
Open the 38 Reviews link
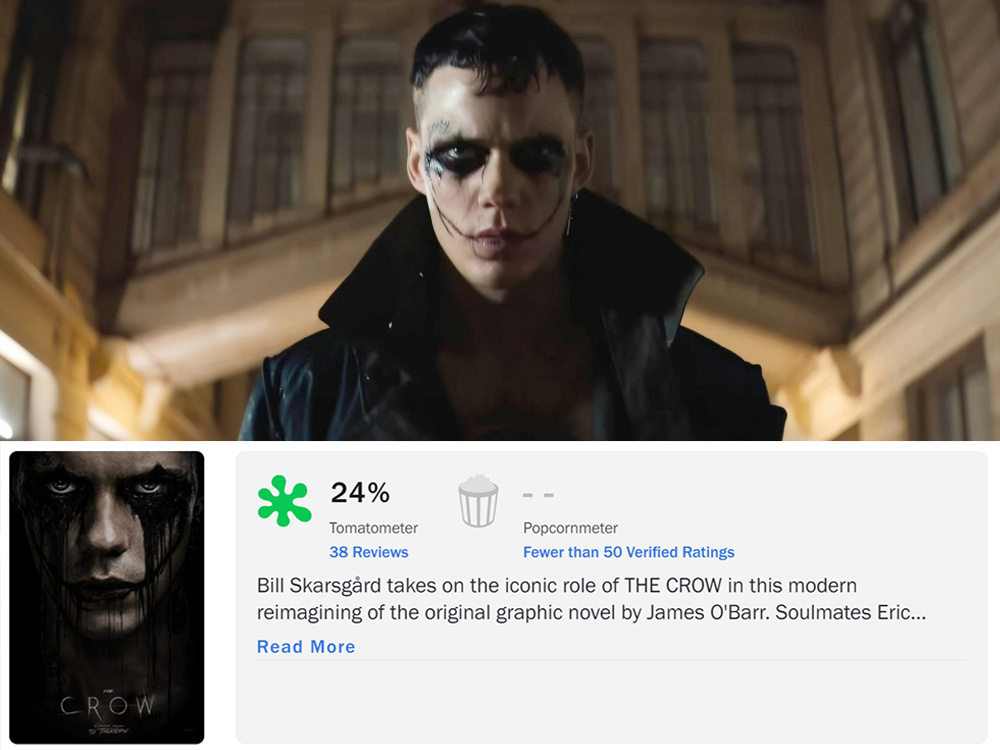[369, 552]
